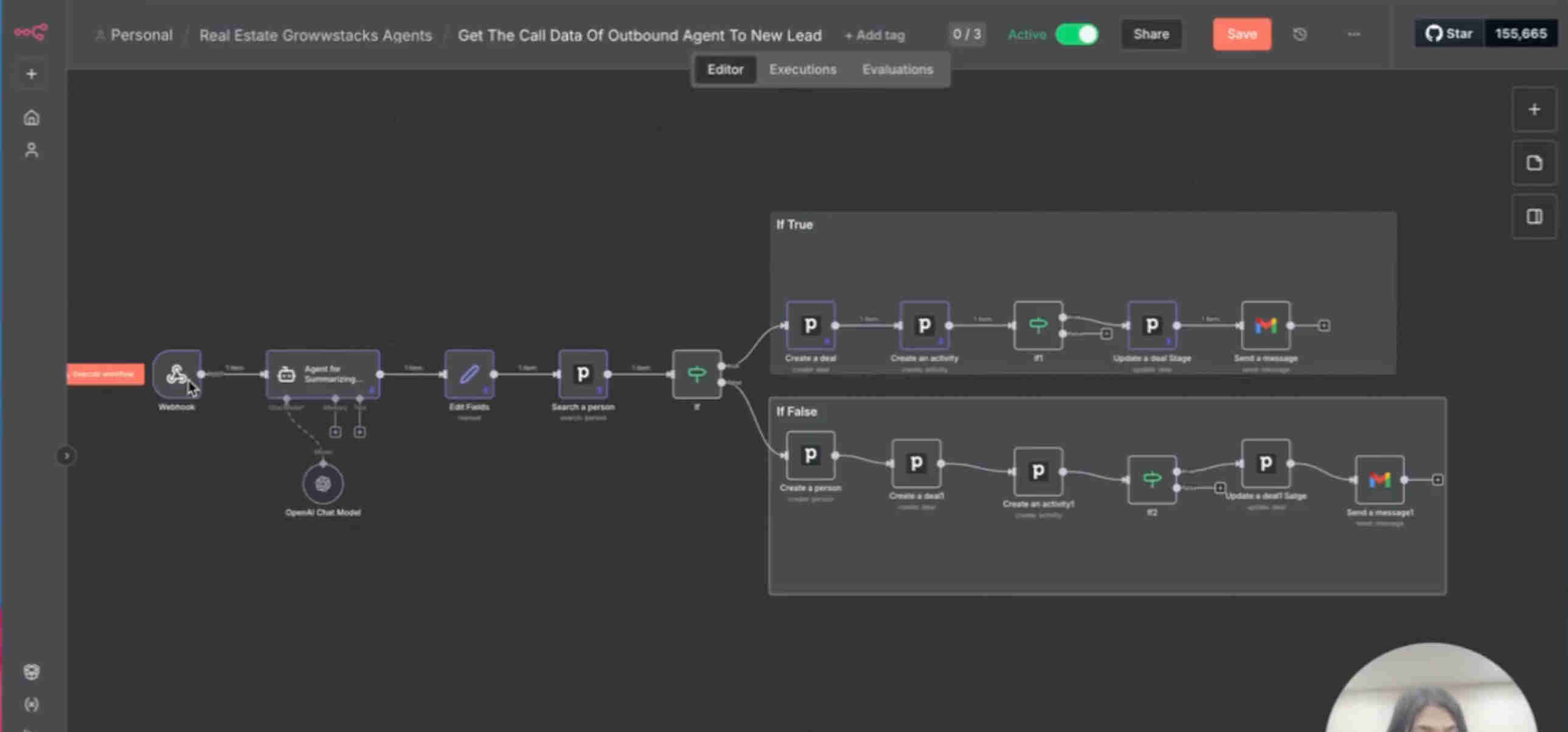Viewport: 1568px width, 732px height.
Task: Click the plus icon in left sidebar
Action: [32, 74]
